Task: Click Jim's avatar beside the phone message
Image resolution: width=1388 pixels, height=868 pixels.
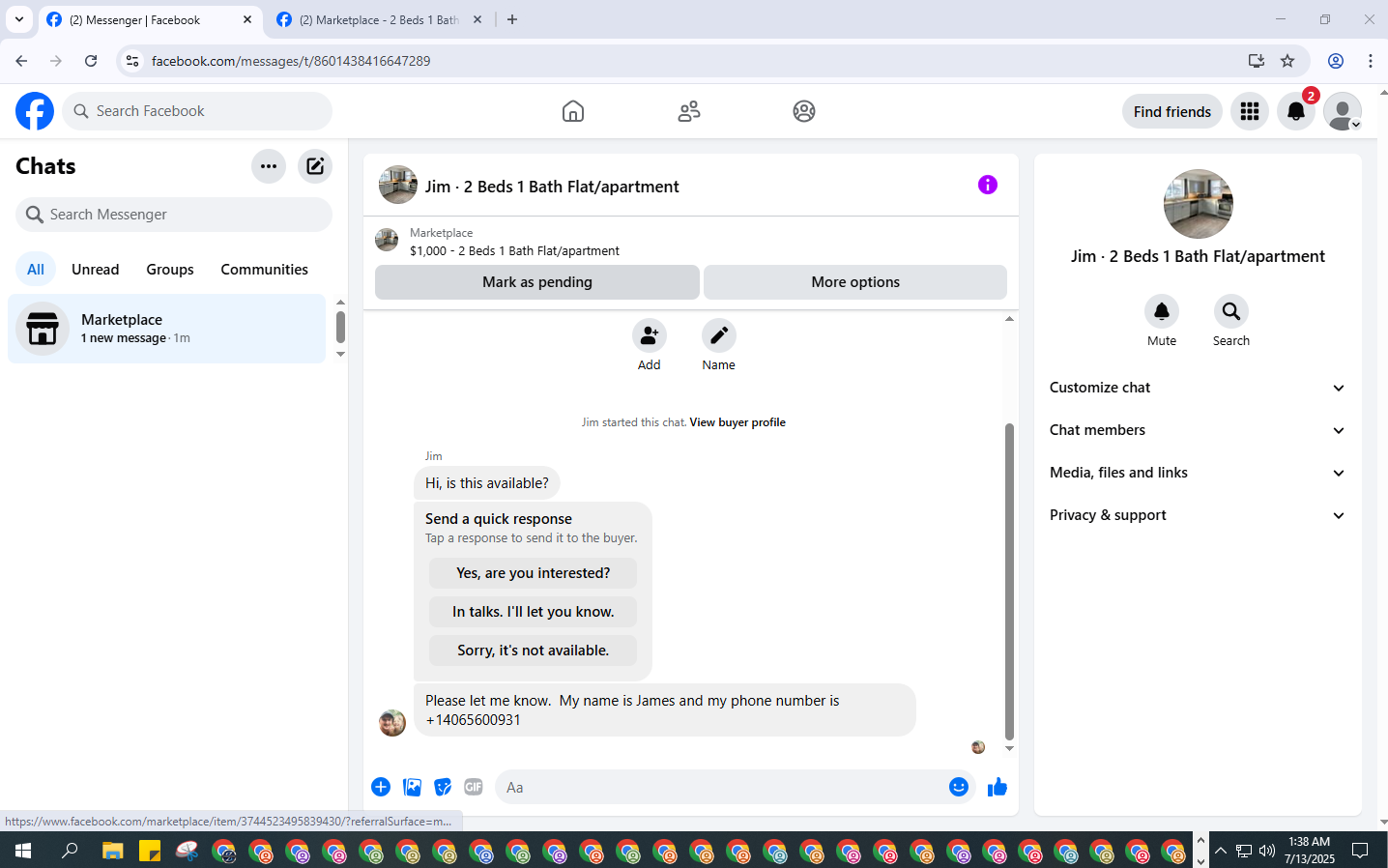Action: (x=392, y=723)
